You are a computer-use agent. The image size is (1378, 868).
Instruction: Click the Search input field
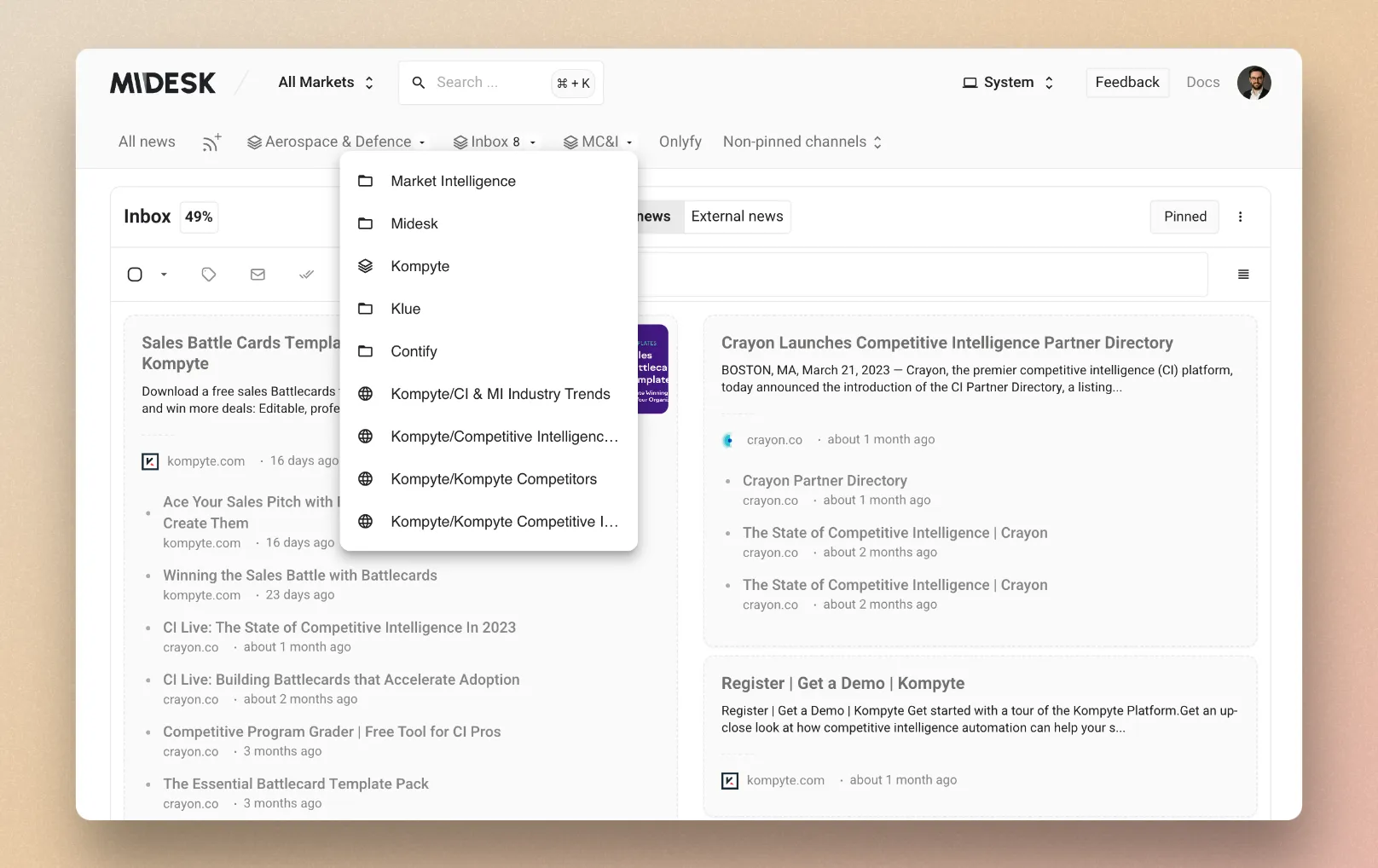[501, 83]
